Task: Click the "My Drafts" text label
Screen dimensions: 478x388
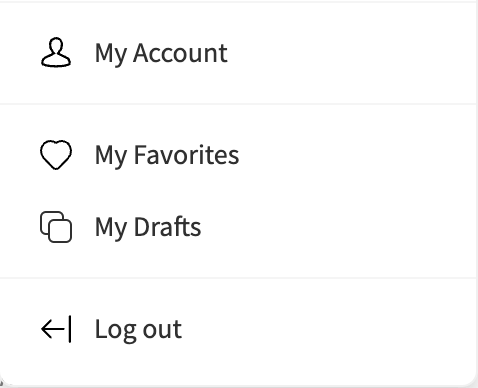Action: tap(148, 228)
